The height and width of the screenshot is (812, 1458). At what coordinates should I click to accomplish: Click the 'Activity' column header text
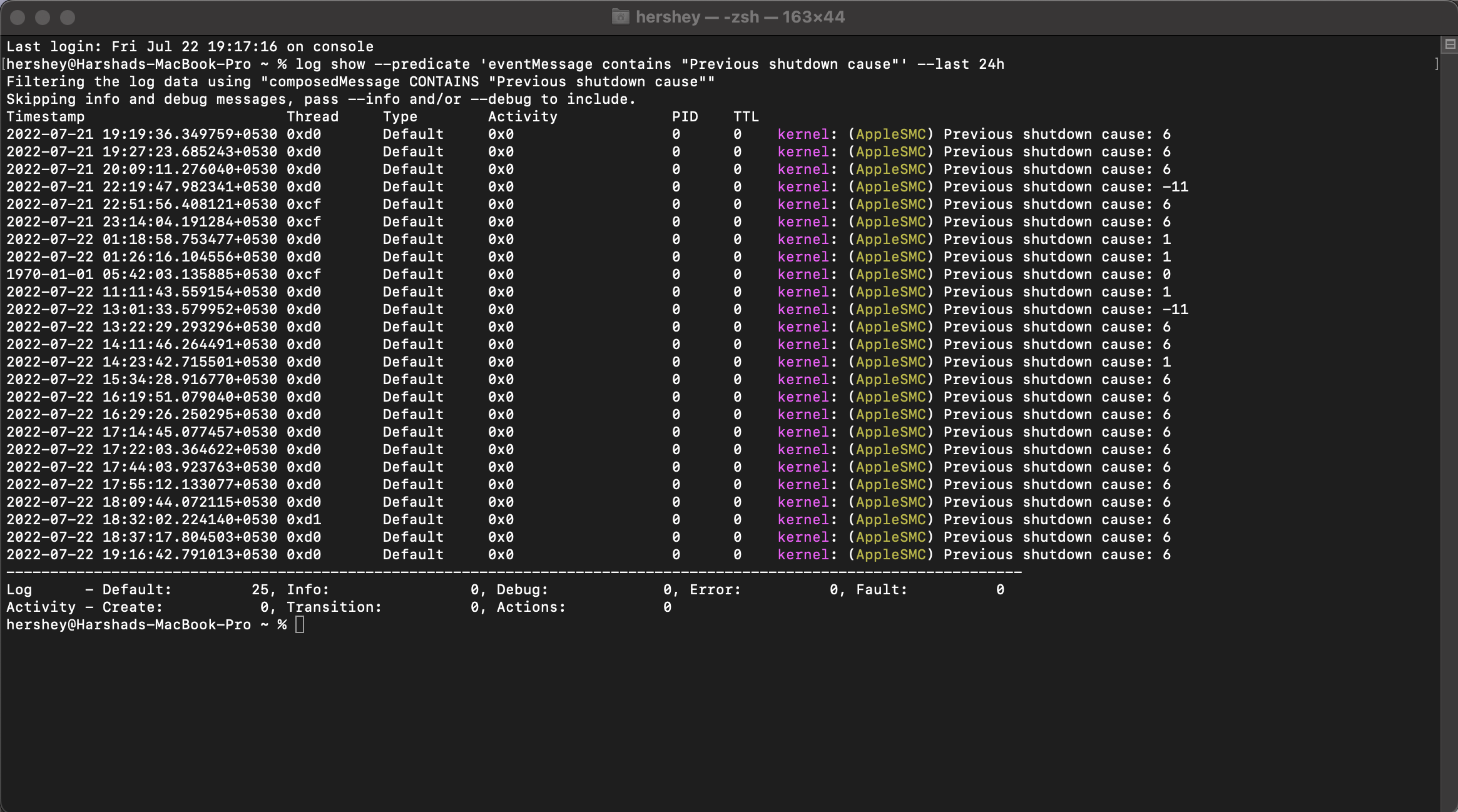(x=522, y=117)
